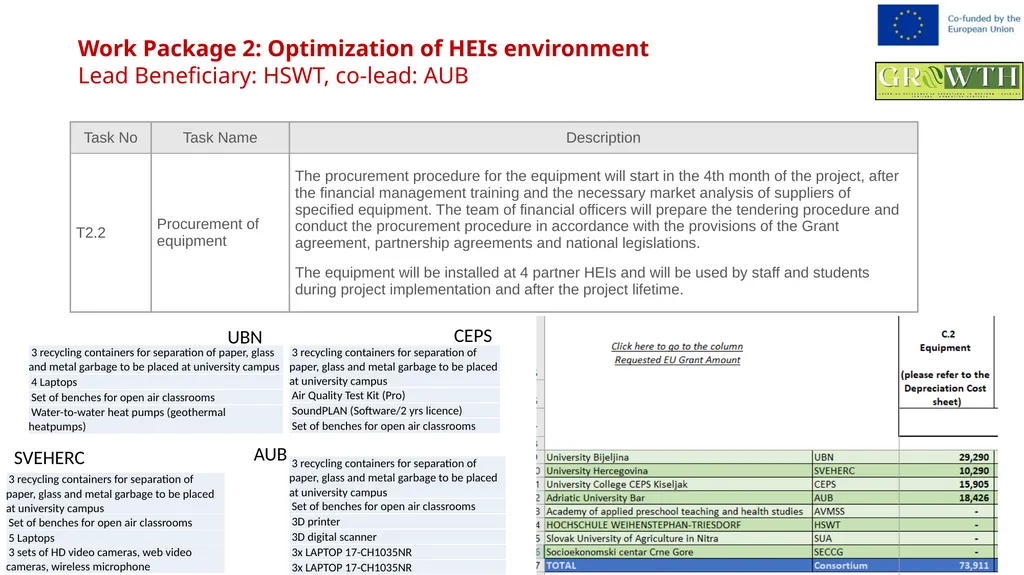Click '4 Laptops' in UBN list

pyautogui.click(x=155, y=382)
